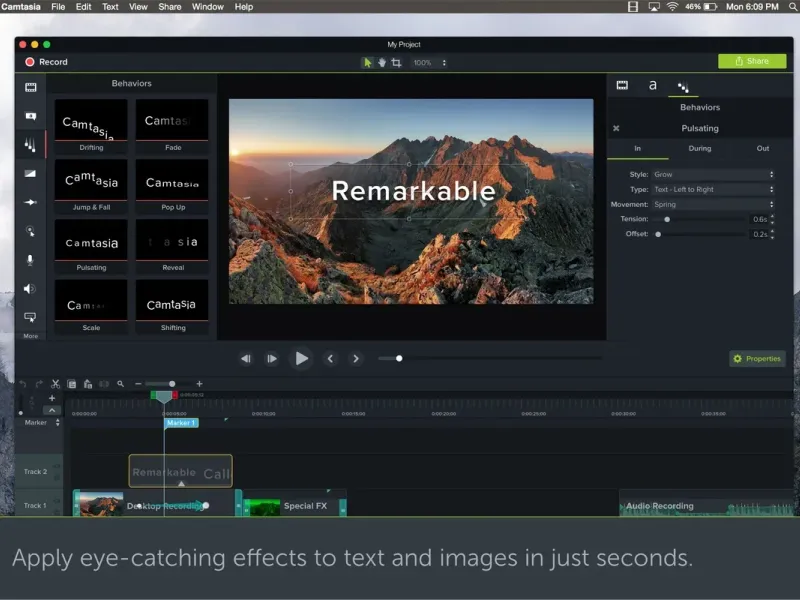Open the Share menu in the menu bar
Screen dimensions: 800x600
[x=170, y=7]
